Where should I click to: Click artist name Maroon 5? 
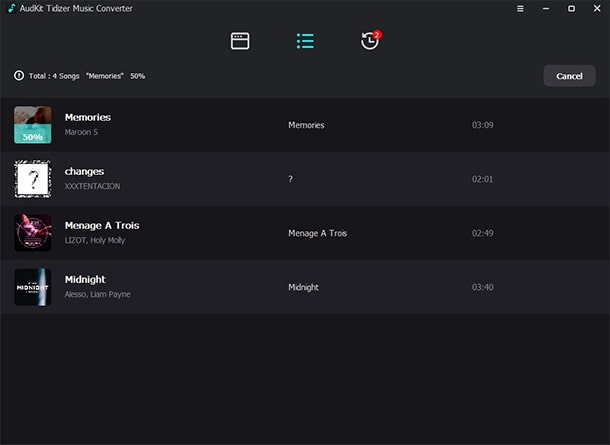point(81,132)
